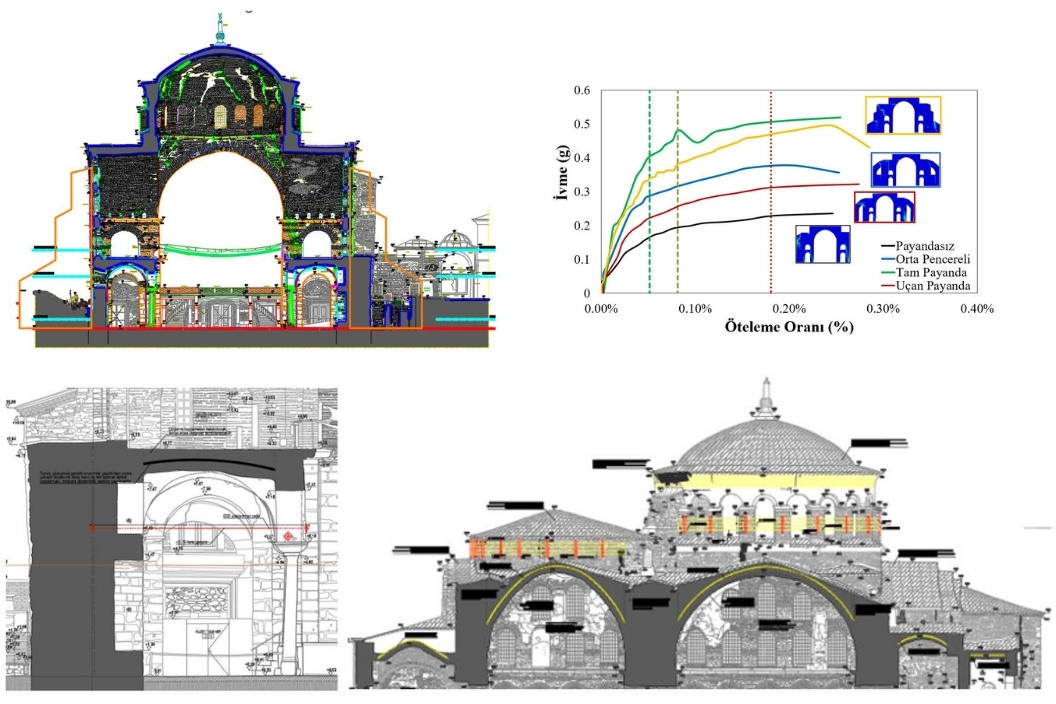Click the 0.40% label on horizontal axis
The width and height of the screenshot is (1056, 704).
(x=976, y=309)
